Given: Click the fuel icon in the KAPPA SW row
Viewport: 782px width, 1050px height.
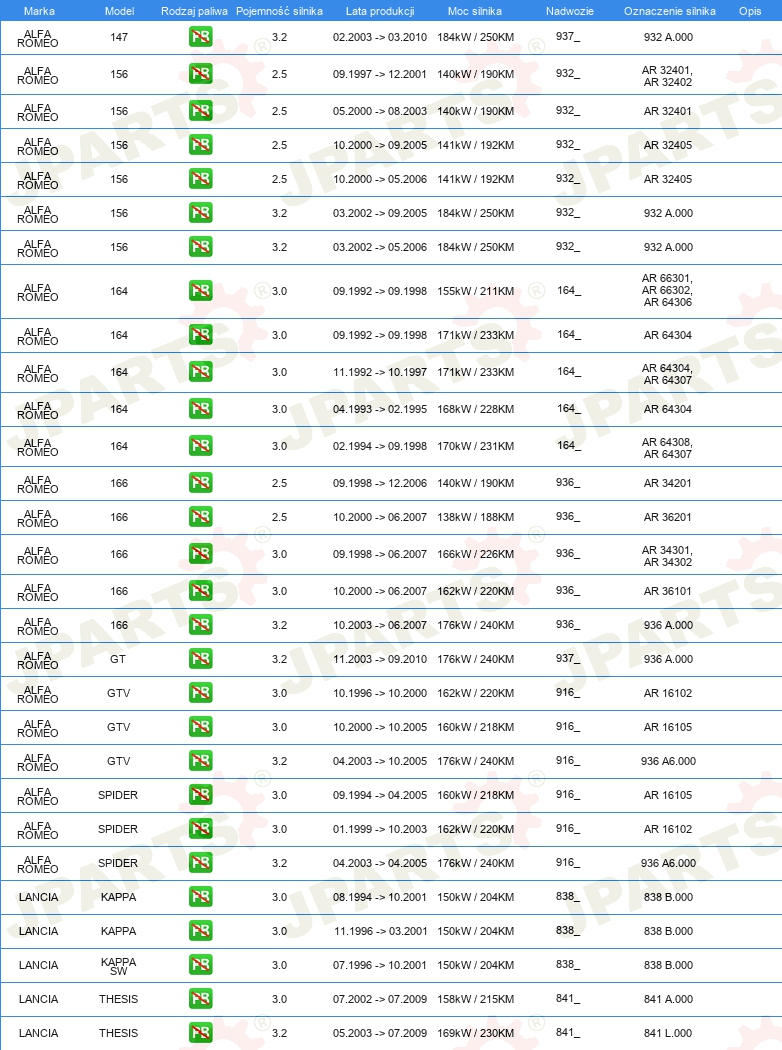Looking at the screenshot, I should 200,965.
